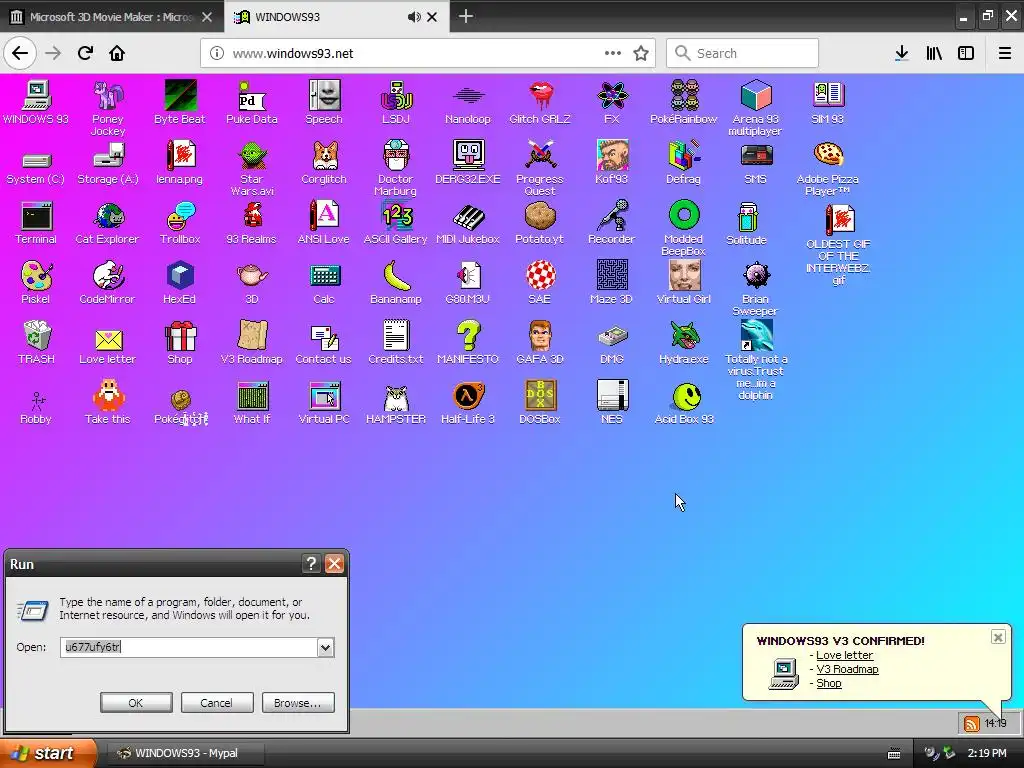Screen dimensions: 1024x768
Task: Open Brian Sweeper game icon
Action: (756, 276)
